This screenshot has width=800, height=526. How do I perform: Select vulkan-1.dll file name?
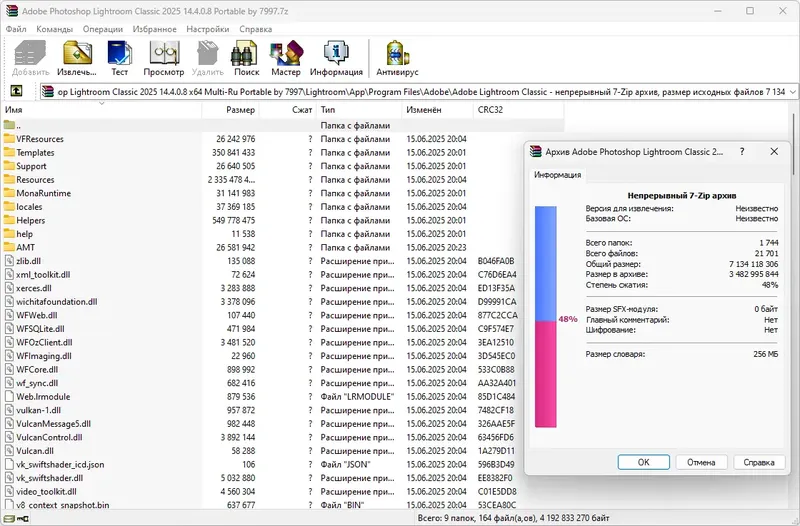coord(38,410)
